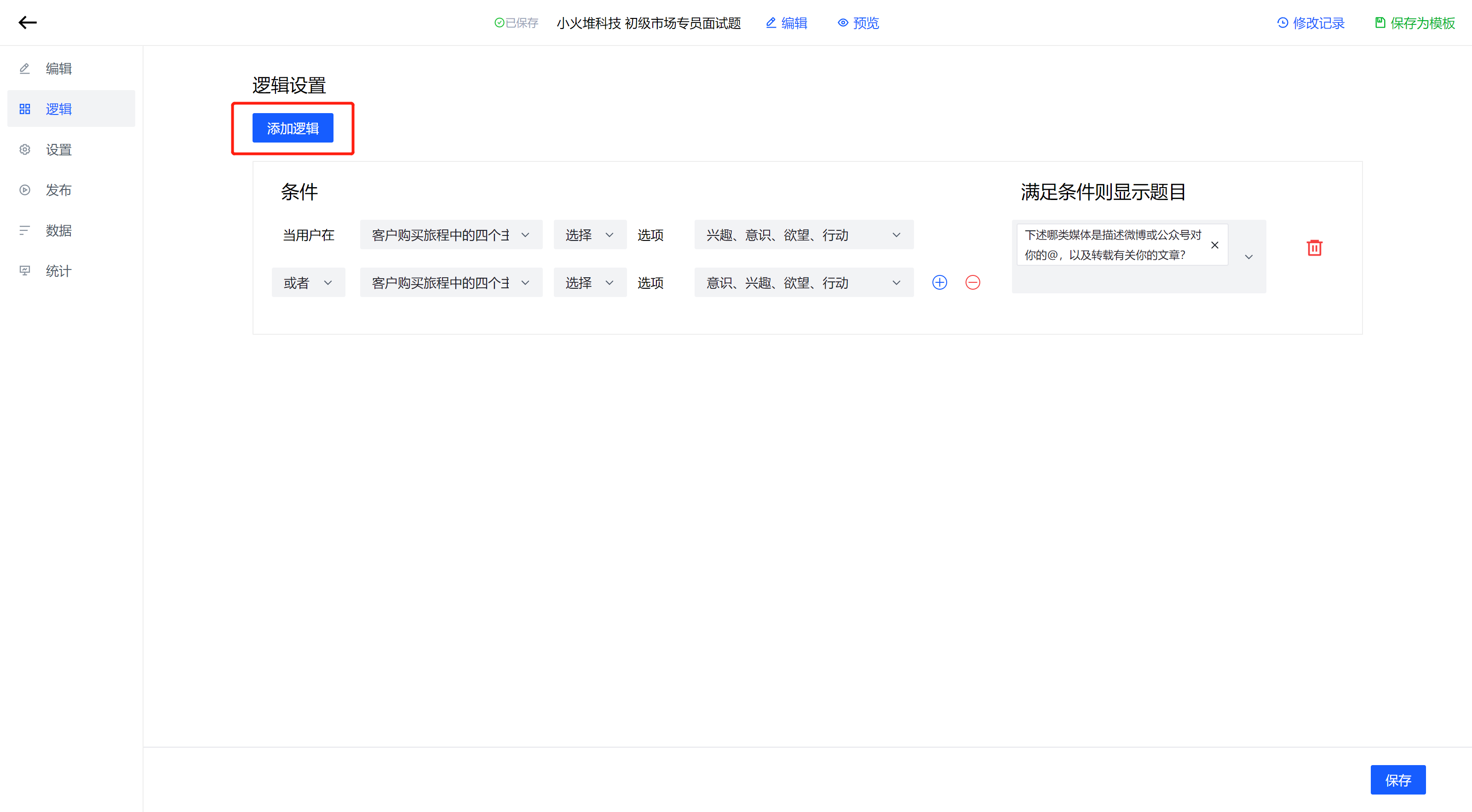Open 预览 with the eye icon
The height and width of the screenshot is (812, 1472).
click(858, 23)
